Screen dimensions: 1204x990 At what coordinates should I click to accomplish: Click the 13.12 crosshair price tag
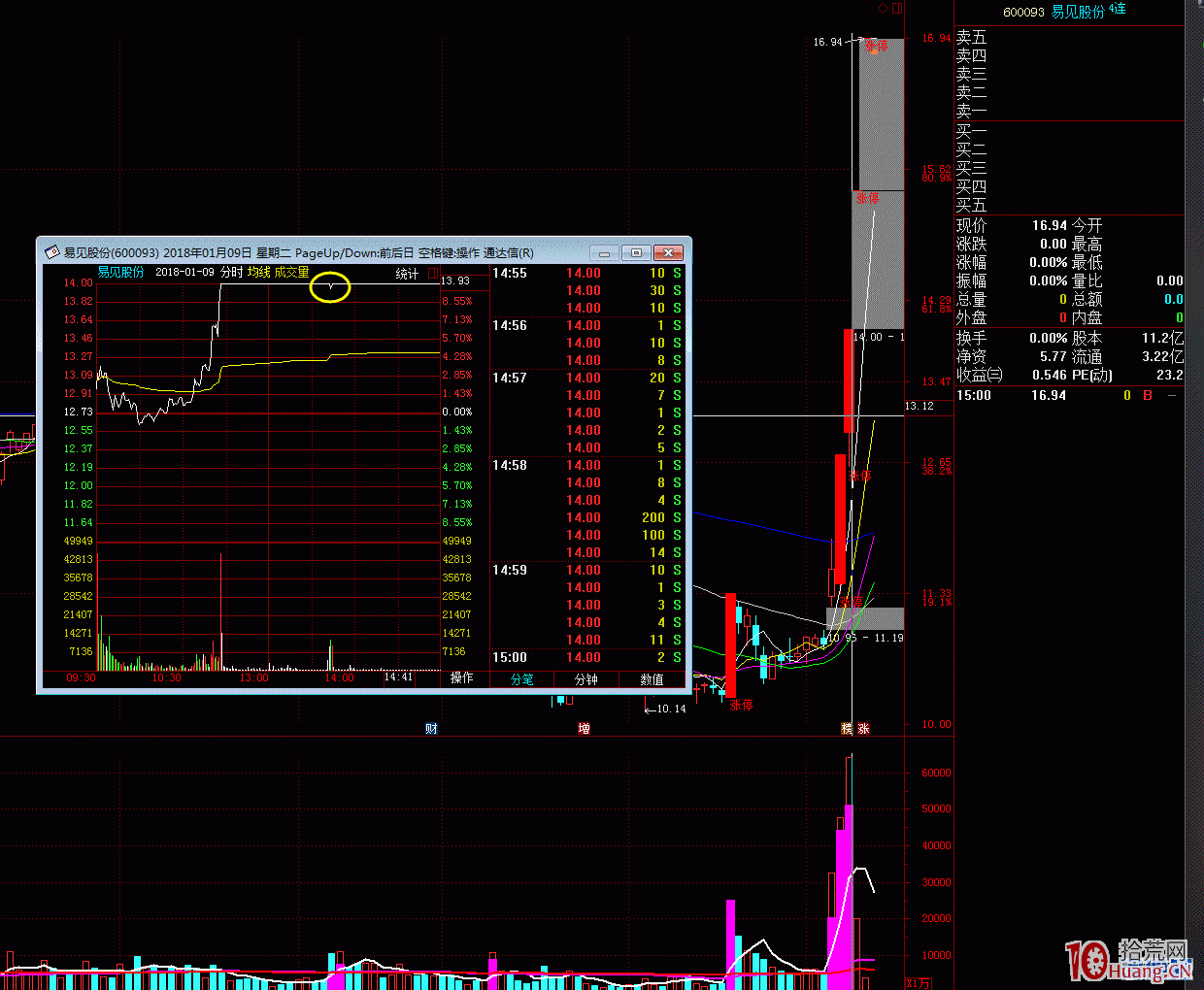point(920,406)
